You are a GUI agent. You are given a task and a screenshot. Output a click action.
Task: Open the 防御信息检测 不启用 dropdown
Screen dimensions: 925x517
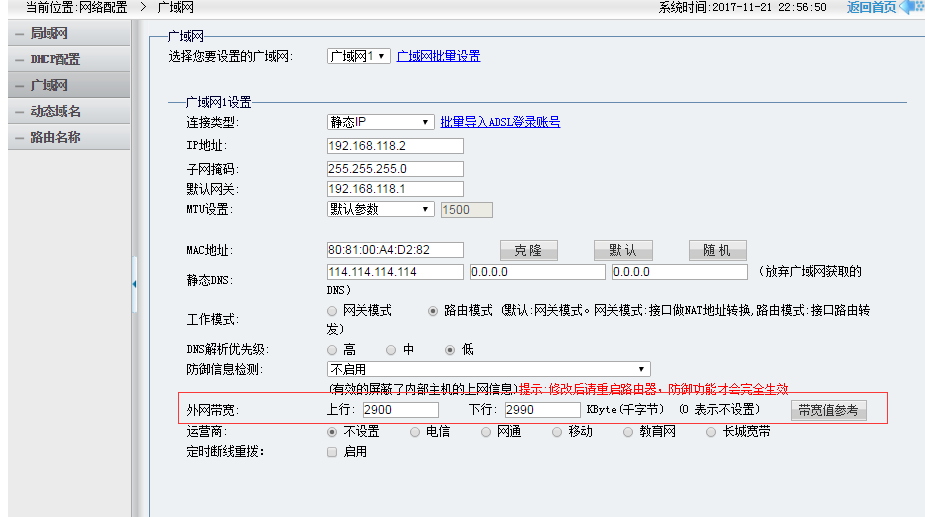coord(488,369)
